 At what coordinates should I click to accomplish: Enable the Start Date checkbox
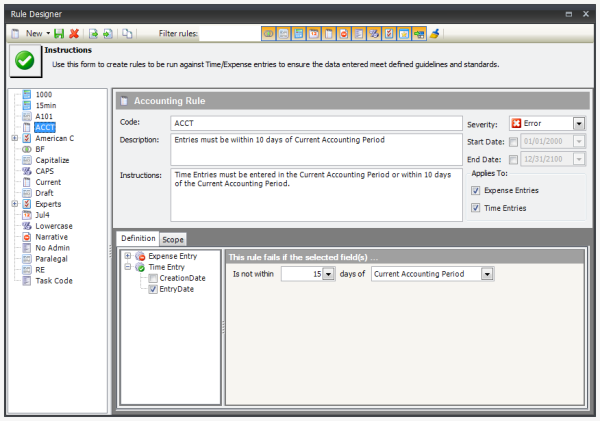point(513,141)
